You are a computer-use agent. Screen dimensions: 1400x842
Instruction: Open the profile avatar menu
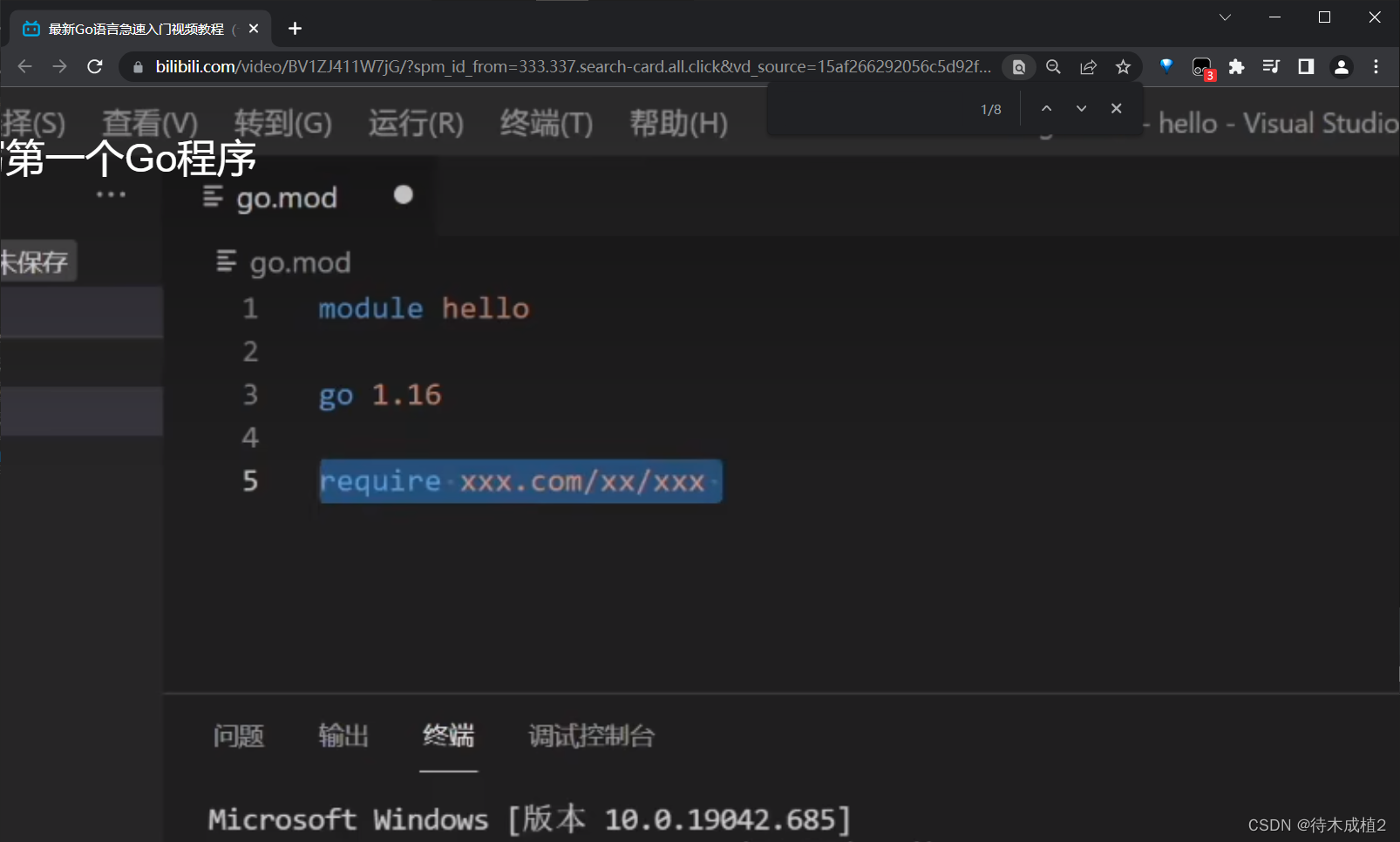[x=1342, y=67]
